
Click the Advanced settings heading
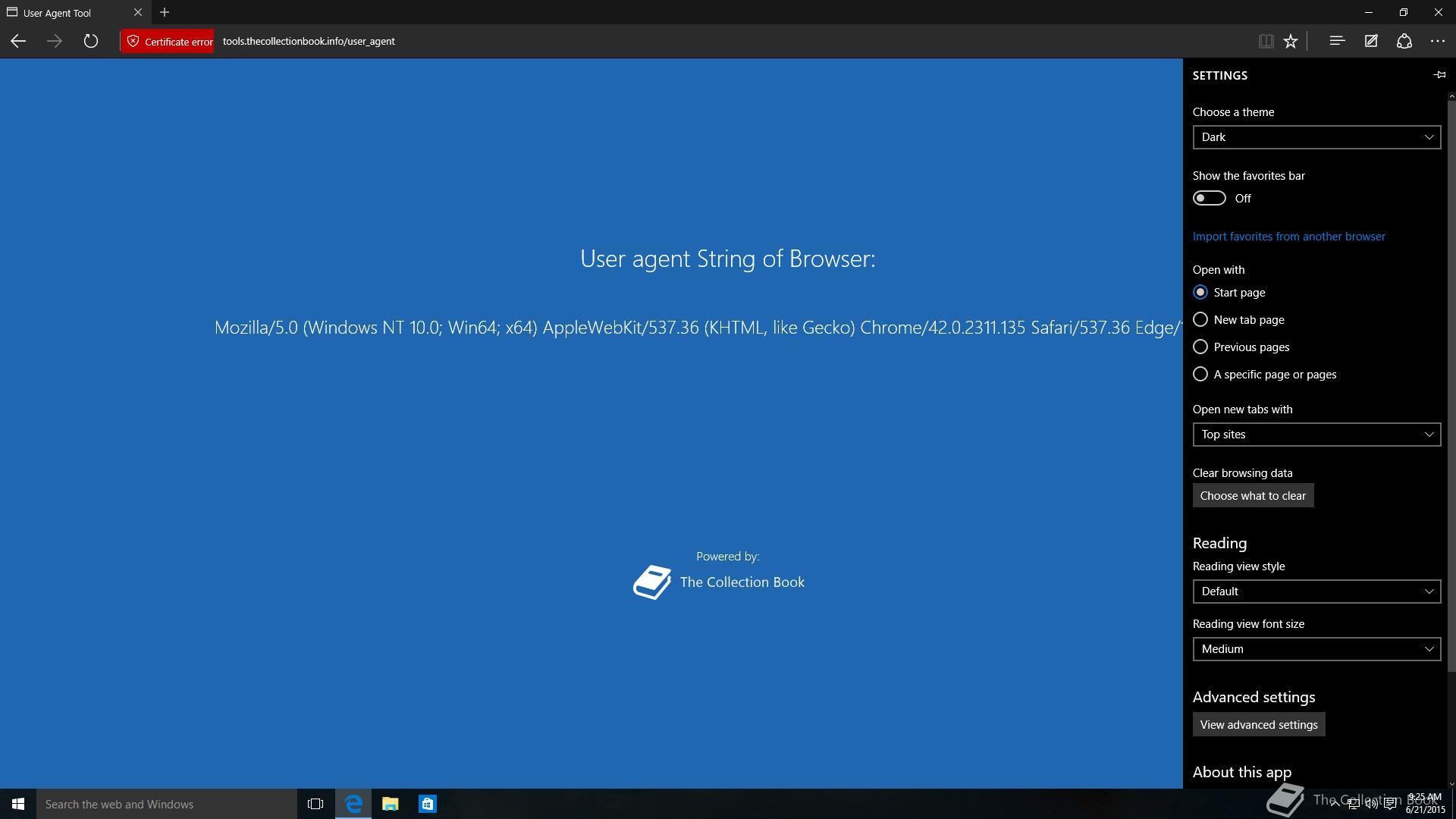tap(1254, 697)
